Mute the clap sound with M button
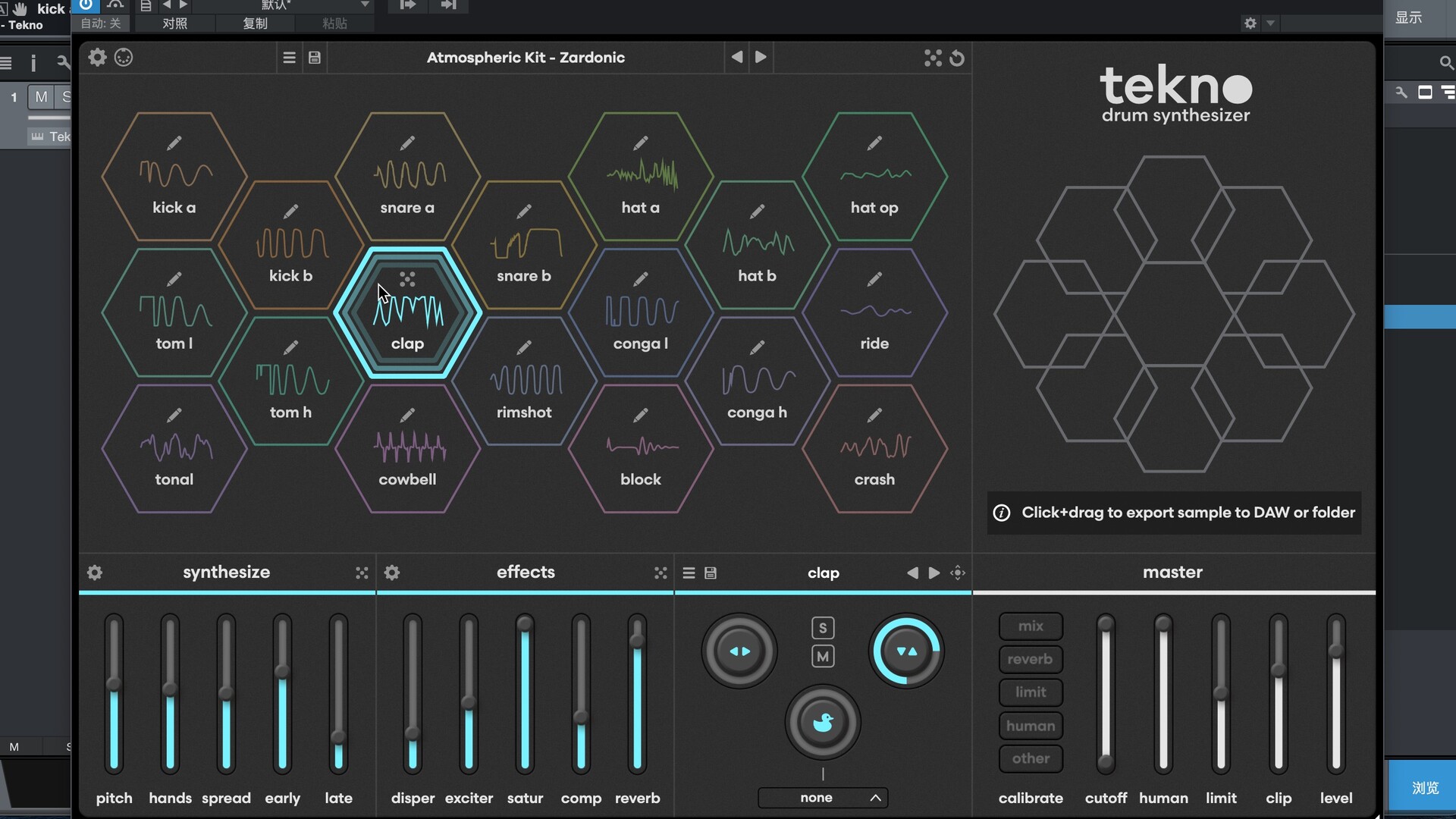The image size is (1456, 819). [823, 656]
